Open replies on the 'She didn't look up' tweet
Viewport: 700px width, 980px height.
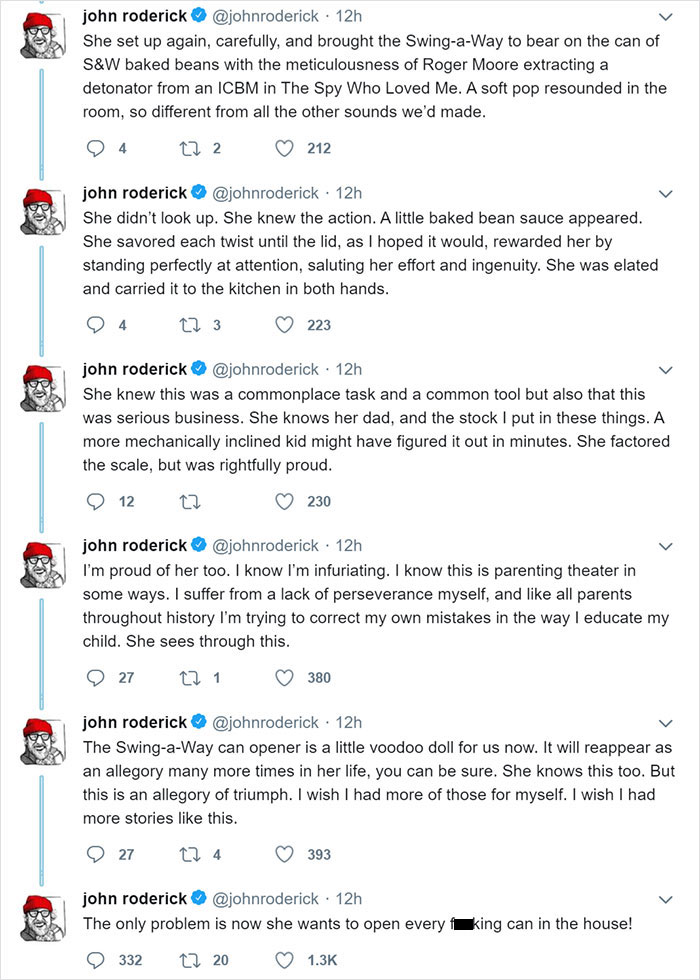[96, 324]
